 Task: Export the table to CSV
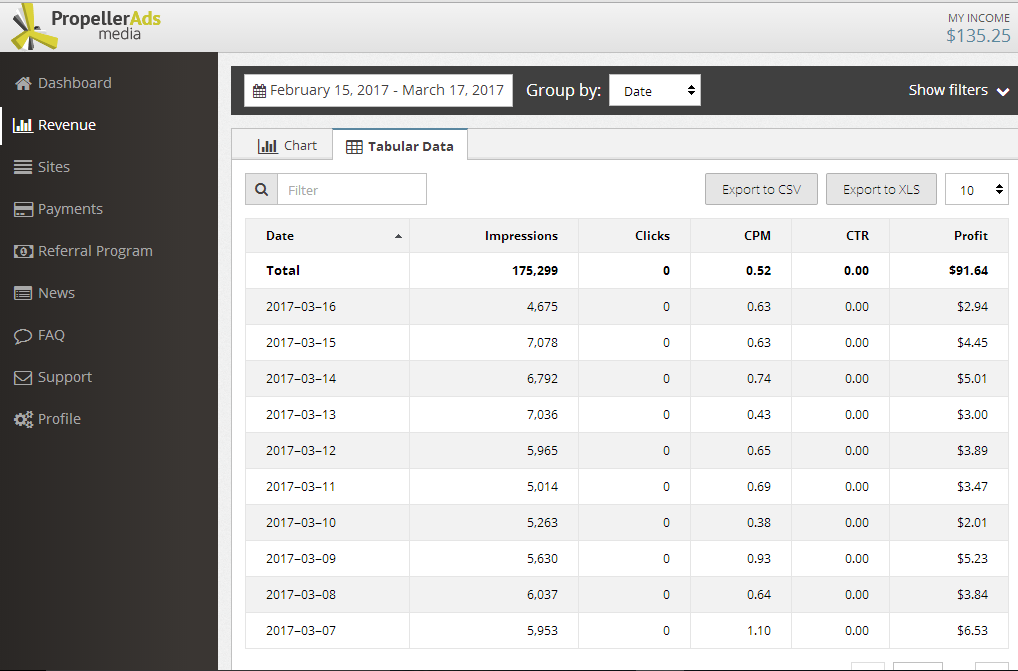pyautogui.click(x=761, y=189)
